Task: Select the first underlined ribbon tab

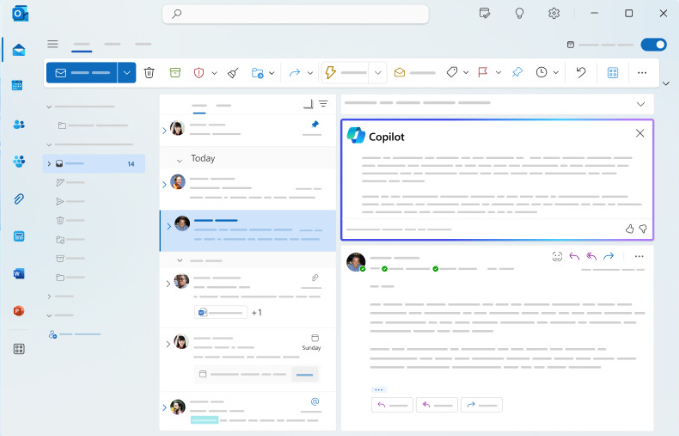Action: pyautogui.click(x=82, y=45)
